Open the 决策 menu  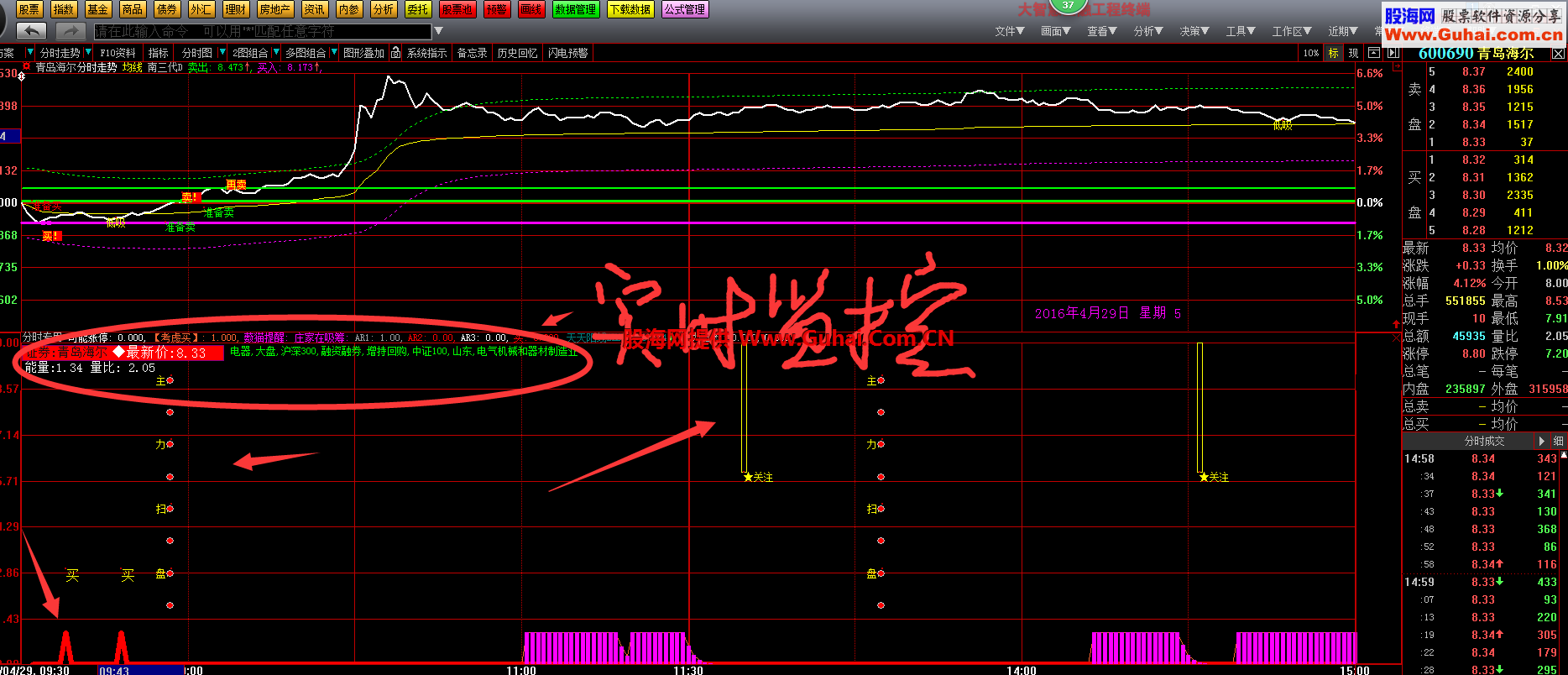1194,31
